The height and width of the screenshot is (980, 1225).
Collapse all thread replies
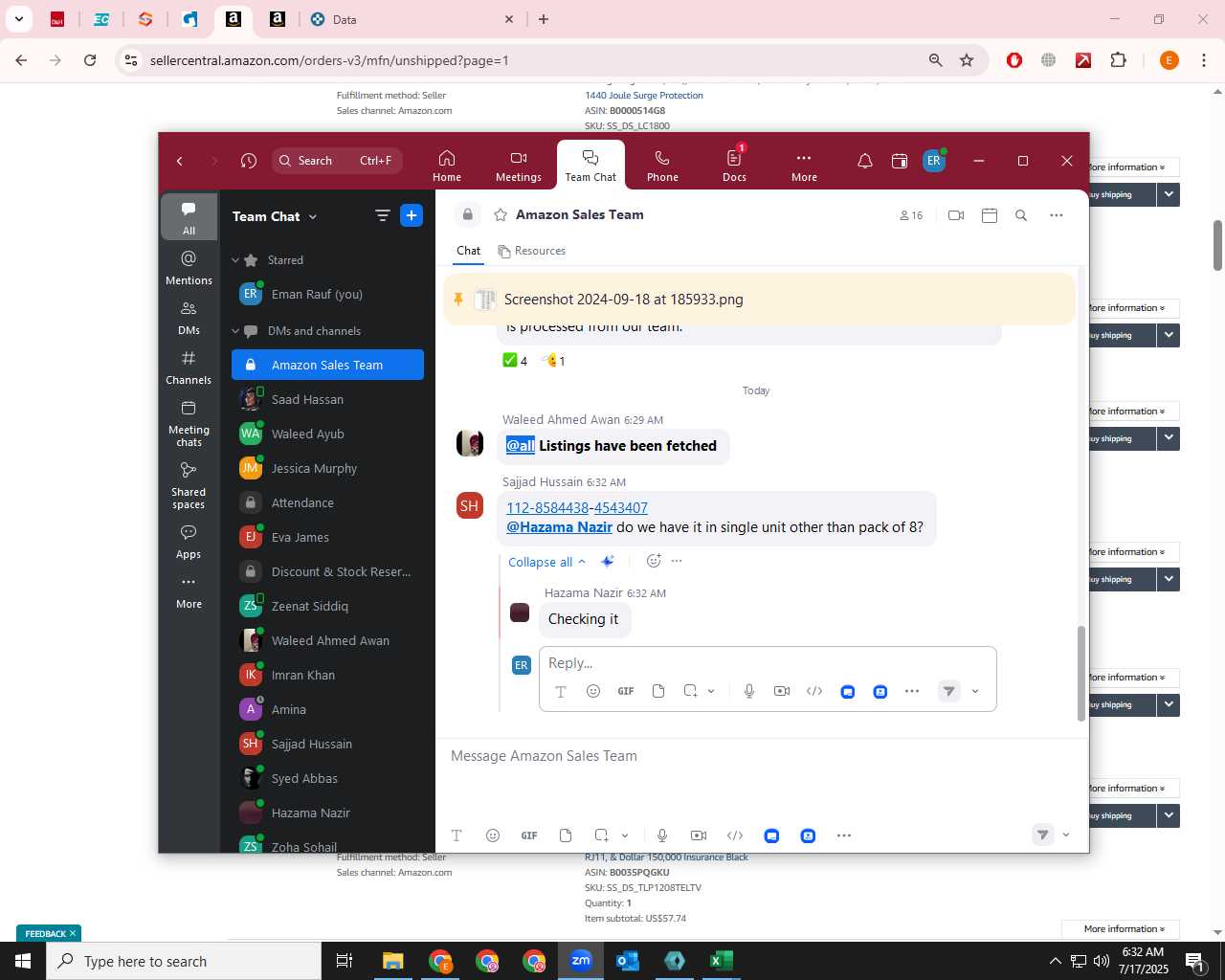pyautogui.click(x=546, y=562)
